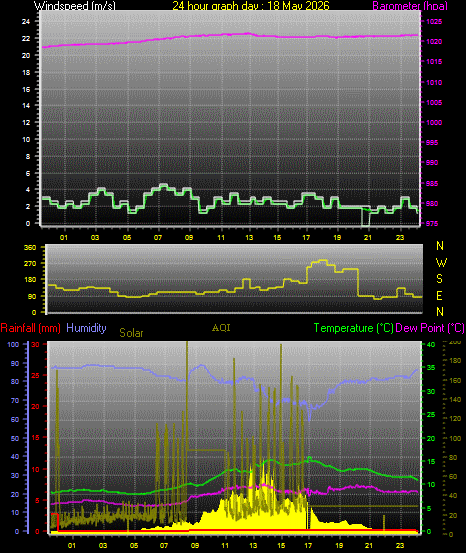The image size is (466, 553).
Task: Click the Barometer (hpa) axis title
Action: coord(410,6)
